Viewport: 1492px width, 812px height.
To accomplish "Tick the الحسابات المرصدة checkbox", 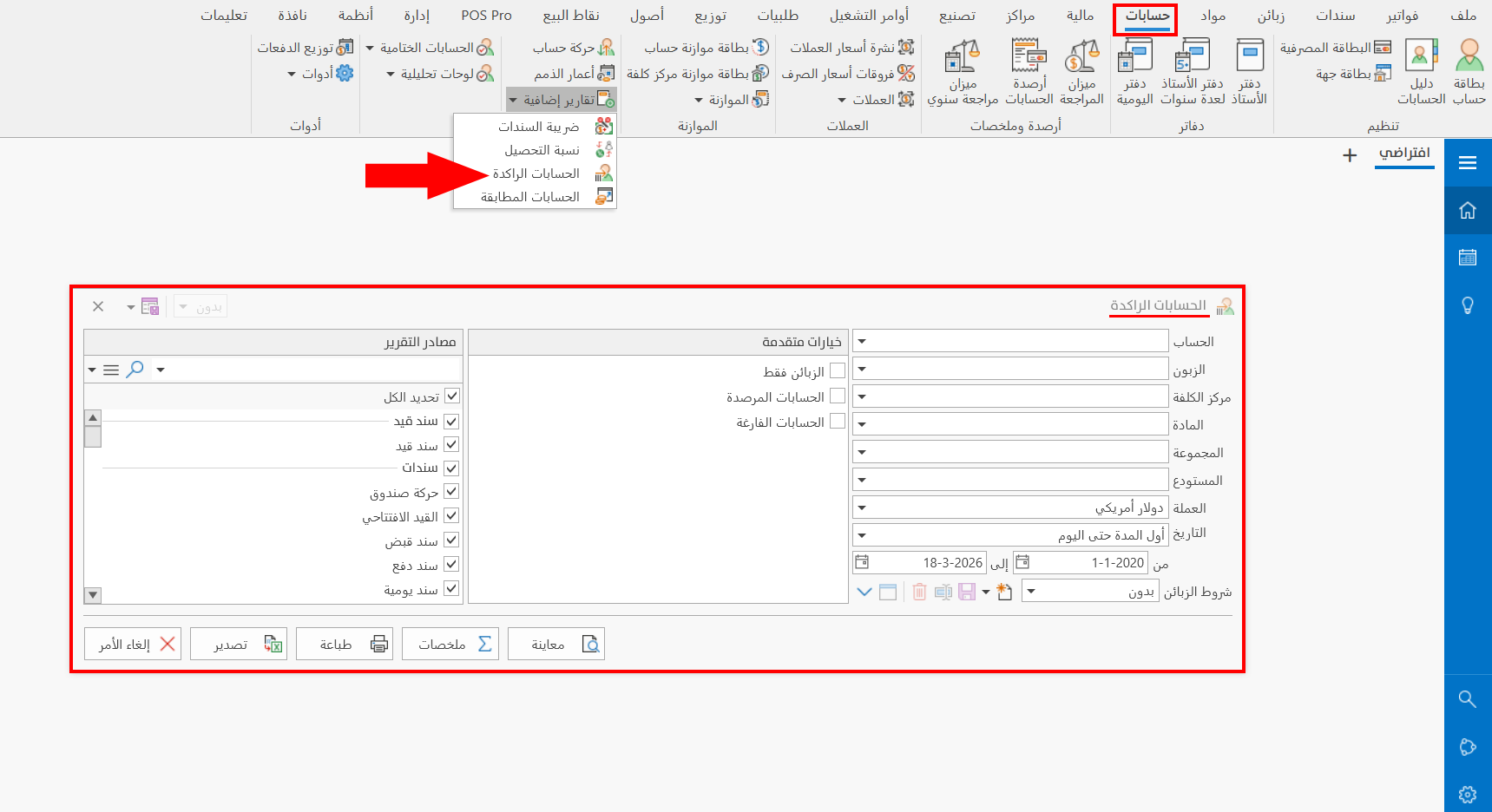I will [838, 396].
